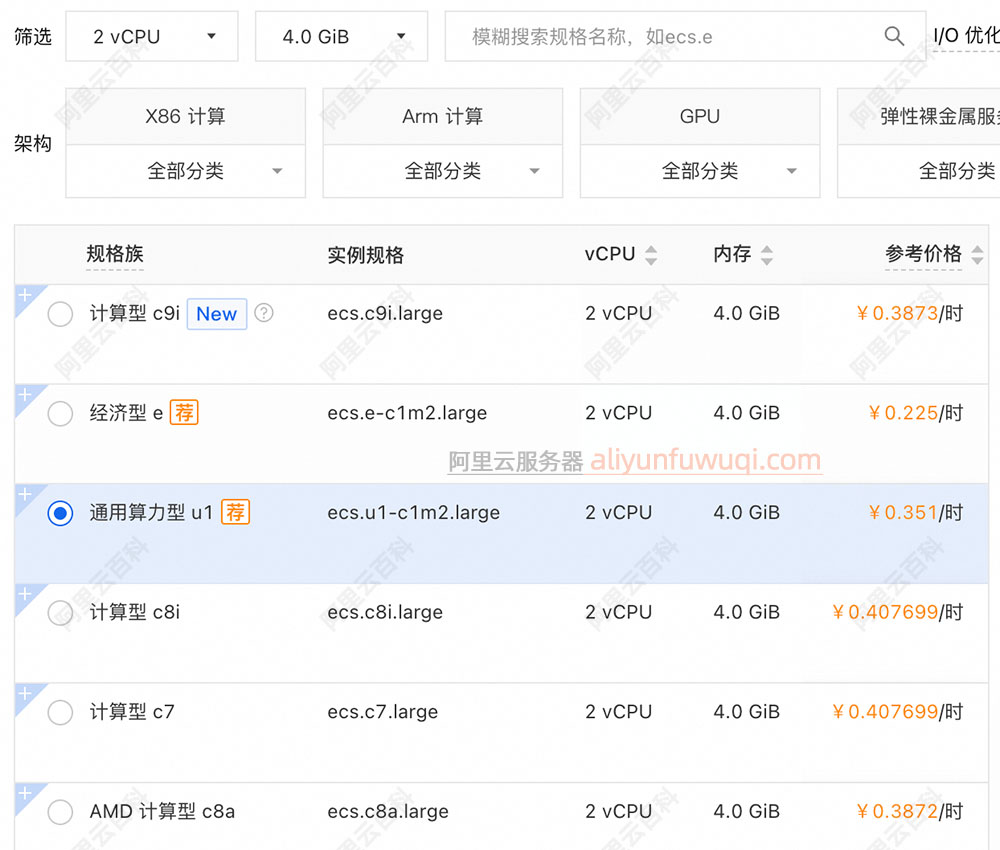Image resolution: width=1000 pixels, height=850 pixels.
Task: Click price ¥0.351/时
Action: 916,512
